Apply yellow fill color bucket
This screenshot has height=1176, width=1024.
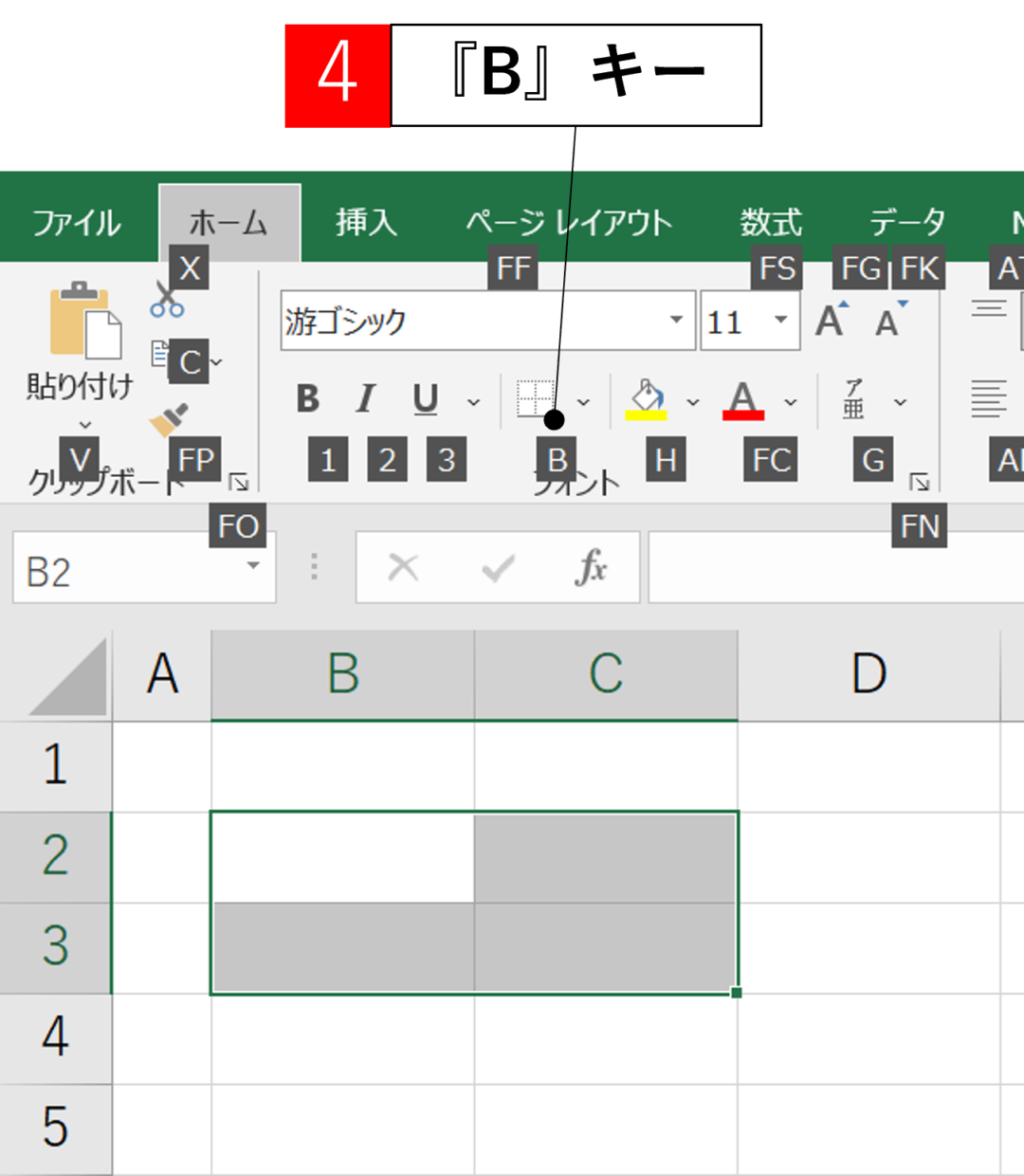(x=646, y=399)
